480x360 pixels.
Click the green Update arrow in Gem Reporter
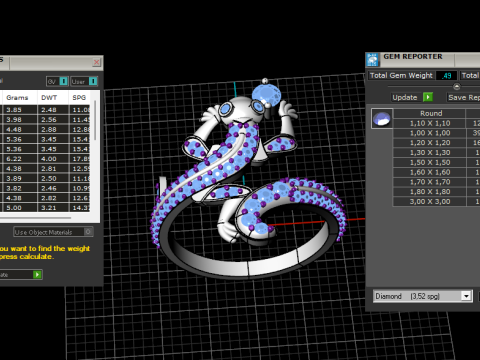coord(428,97)
